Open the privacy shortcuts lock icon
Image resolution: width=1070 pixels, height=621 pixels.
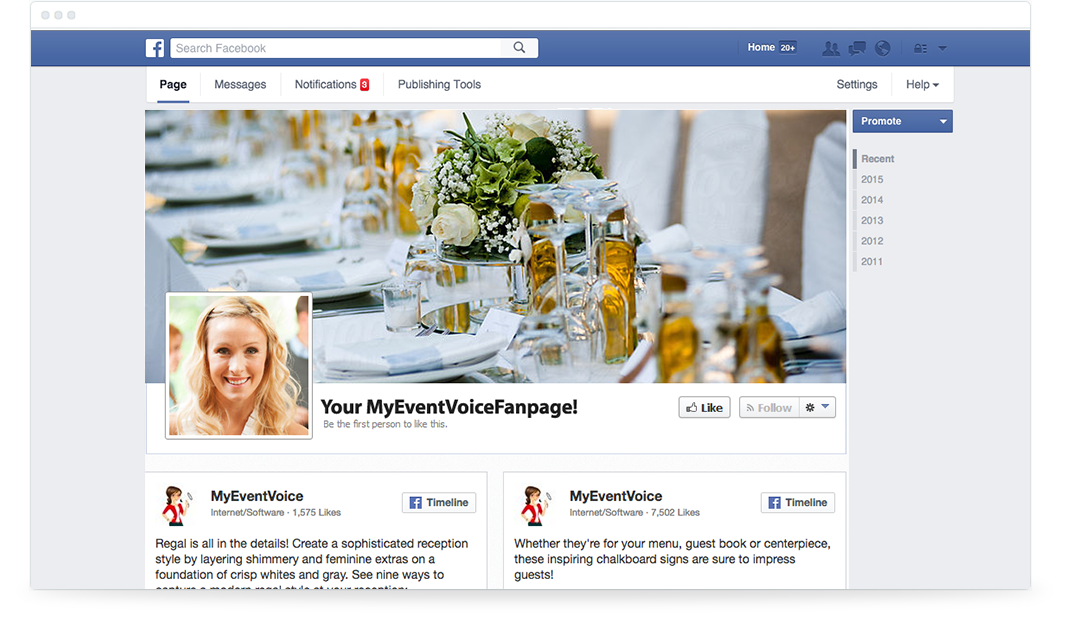point(921,48)
